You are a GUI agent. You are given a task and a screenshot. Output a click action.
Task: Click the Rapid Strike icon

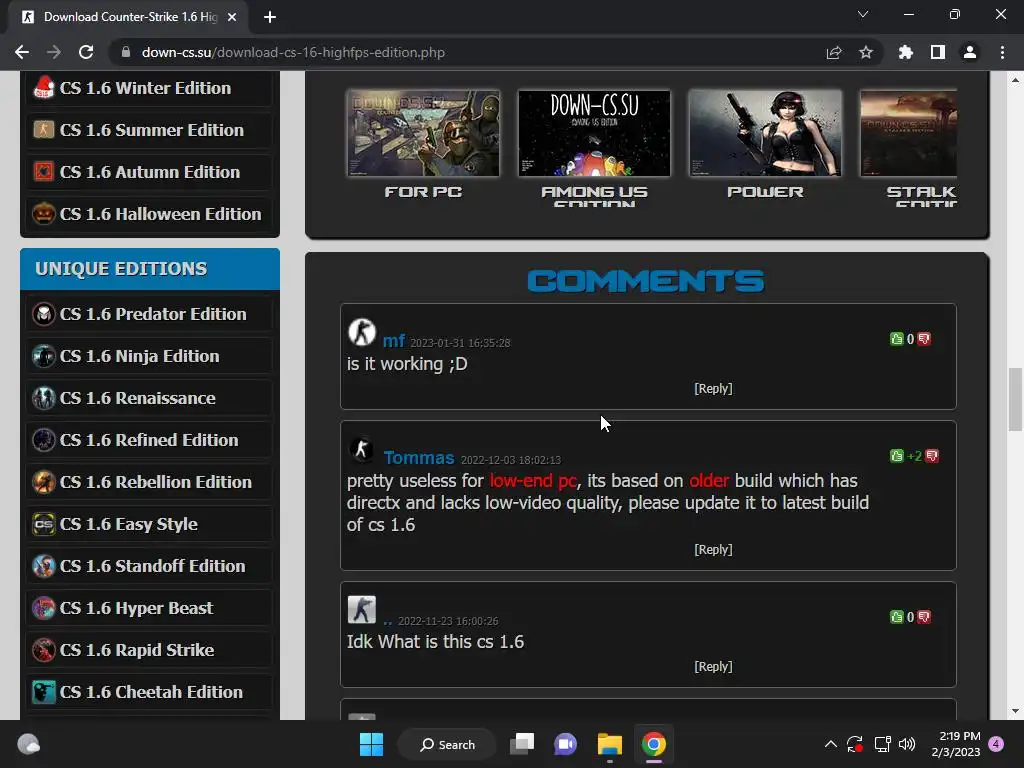(x=44, y=650)
